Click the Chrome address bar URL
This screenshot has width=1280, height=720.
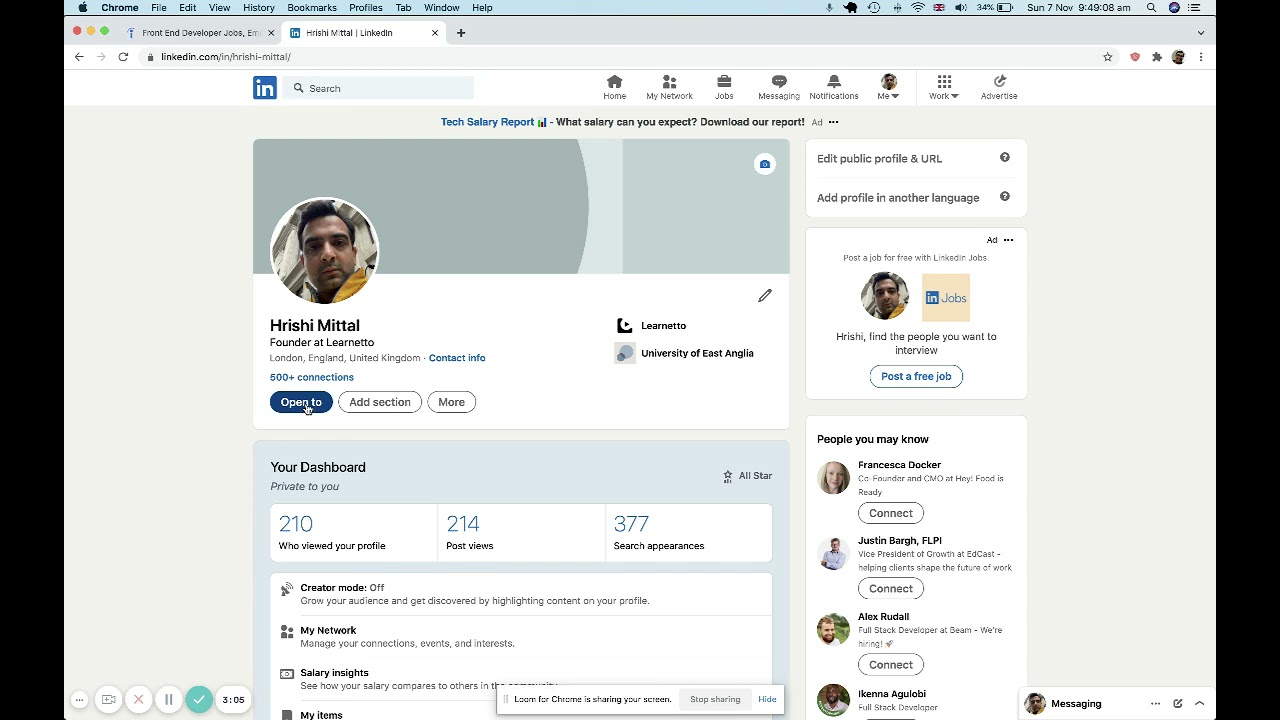pos(226,57)
